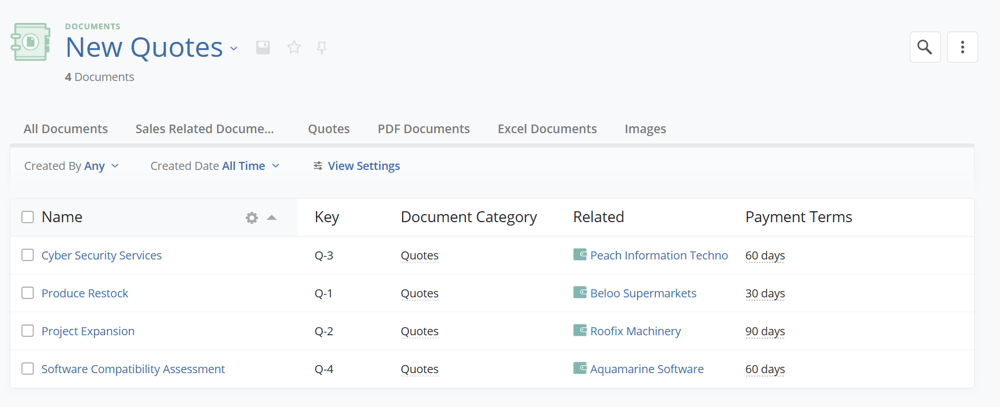1000x407 pixels.
Task: Switch to the Excel Documents tab
Action: (x=547, y=129)
